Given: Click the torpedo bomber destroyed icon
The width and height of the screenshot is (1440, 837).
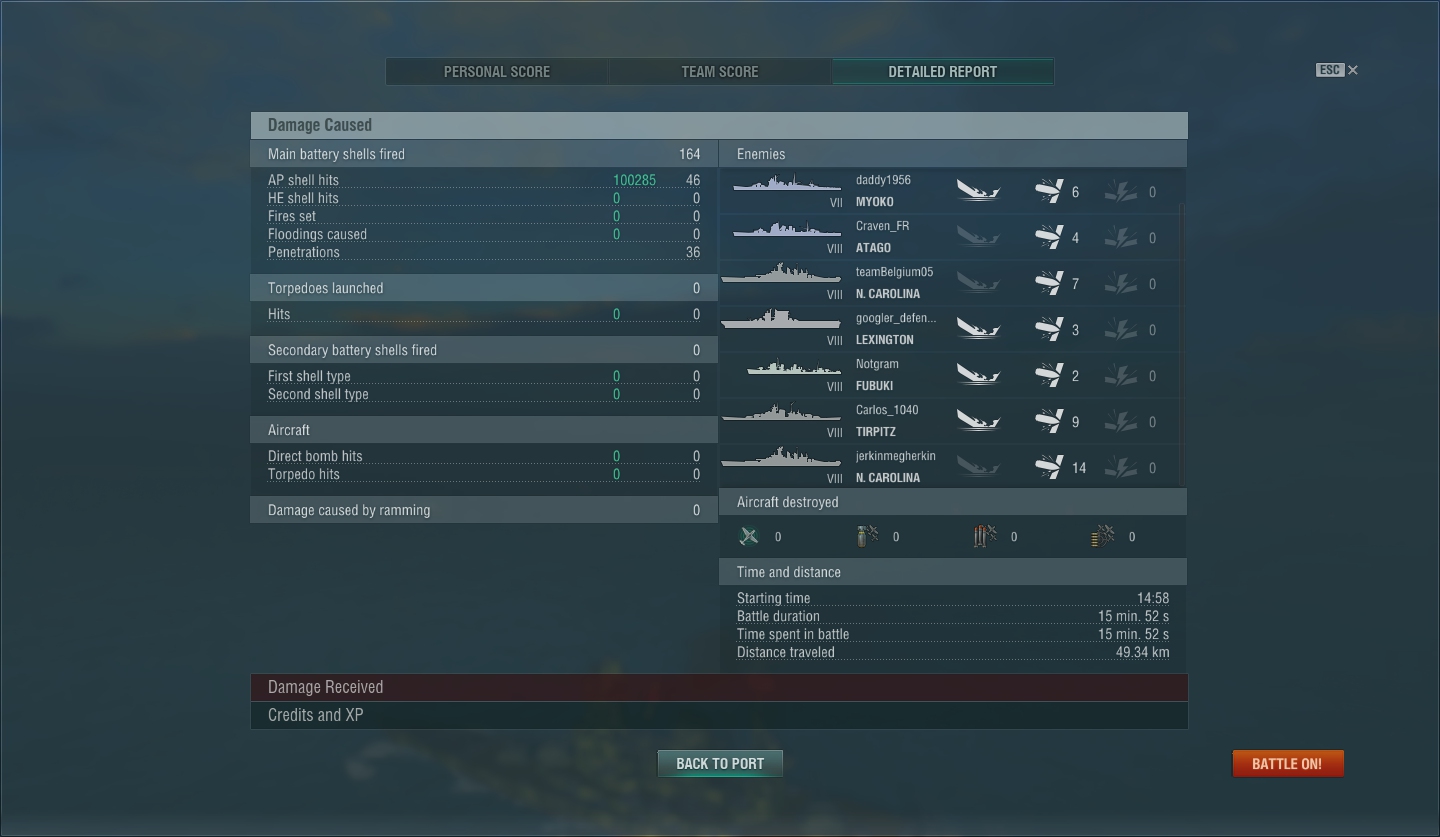Looking at the screenshot, I should 985,537.
